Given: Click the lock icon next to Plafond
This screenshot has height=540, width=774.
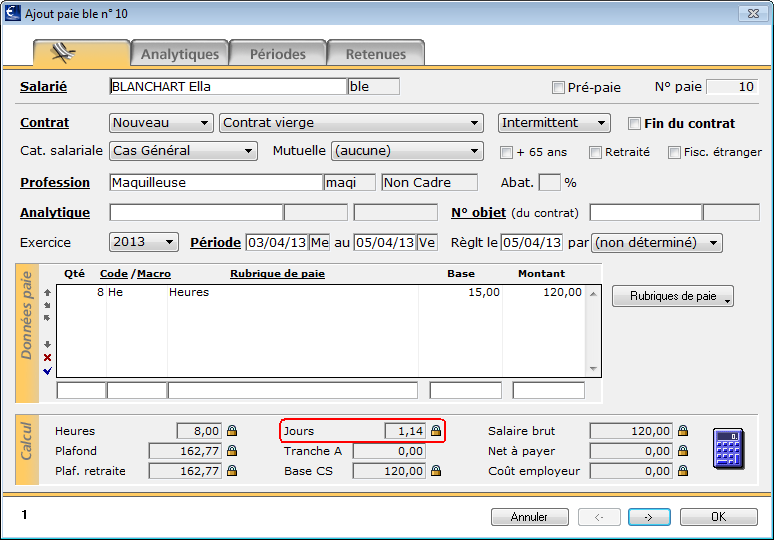Looking at the screenshot, I should [232, 451].
